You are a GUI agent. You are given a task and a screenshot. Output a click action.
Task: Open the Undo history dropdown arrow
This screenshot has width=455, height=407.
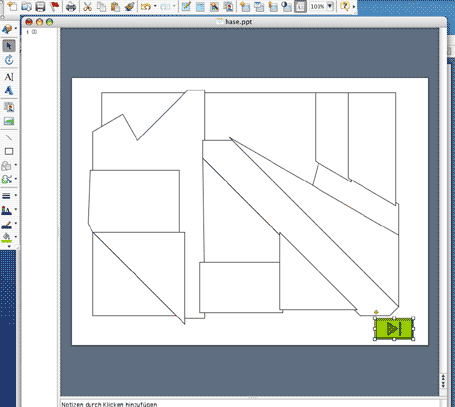pyautogui.click(x=155, y=6)
